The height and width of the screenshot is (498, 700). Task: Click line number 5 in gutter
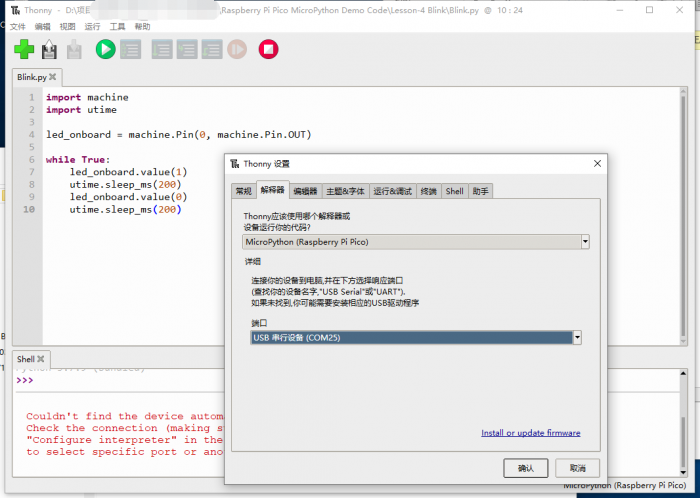(31, 147)
